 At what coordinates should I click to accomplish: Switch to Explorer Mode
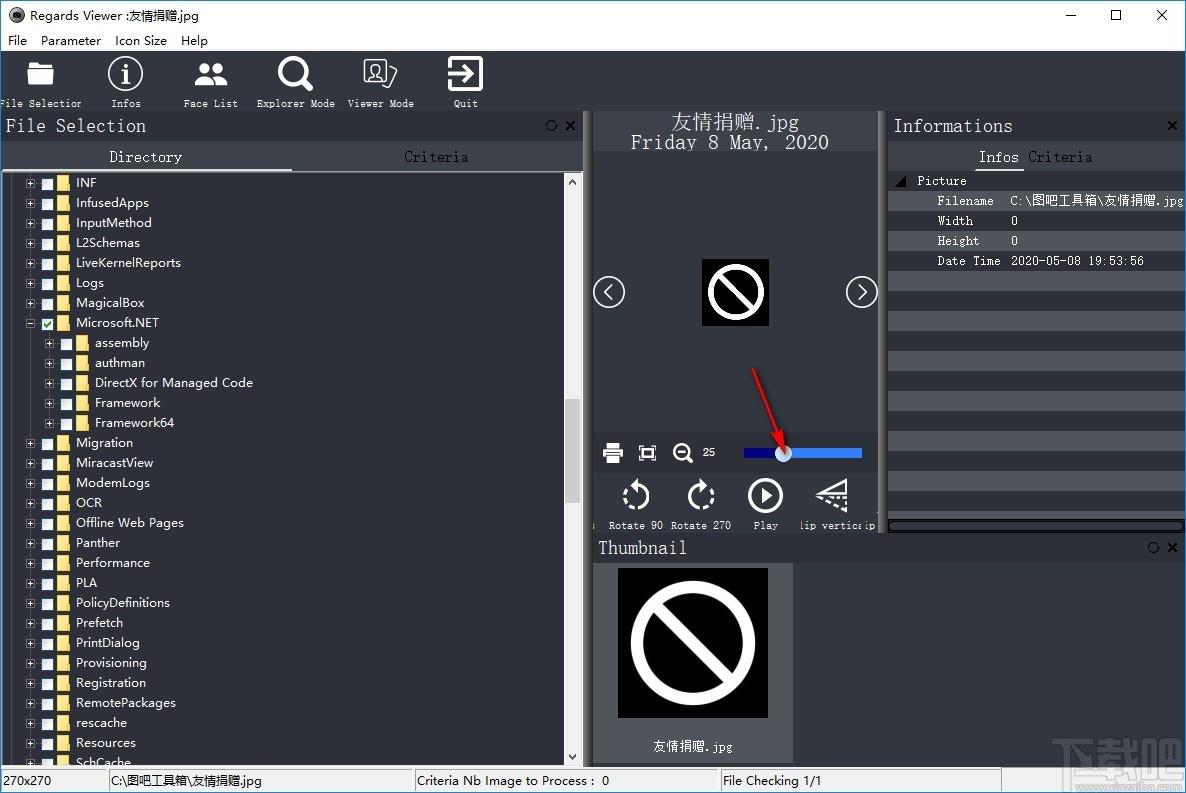(295, 74)
